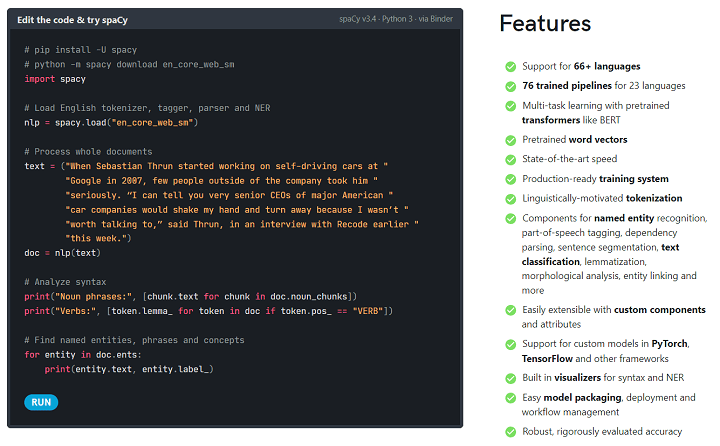Click the 'When Sebastian Thrun started' string line
Image resolution: width=720 pixels, height=446 pixels.
point(206,166)
